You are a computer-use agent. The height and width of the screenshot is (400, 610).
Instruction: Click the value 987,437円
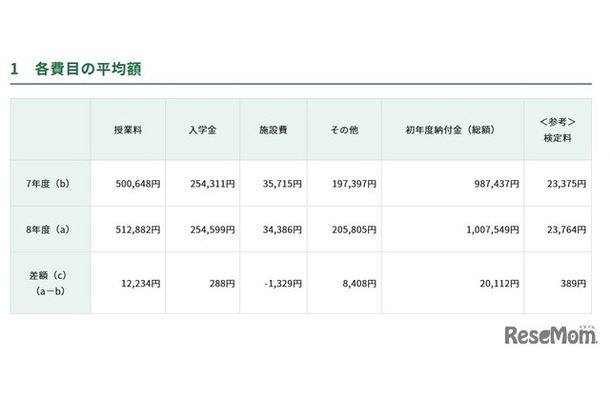pyautogui.click(x=496, y=184)
